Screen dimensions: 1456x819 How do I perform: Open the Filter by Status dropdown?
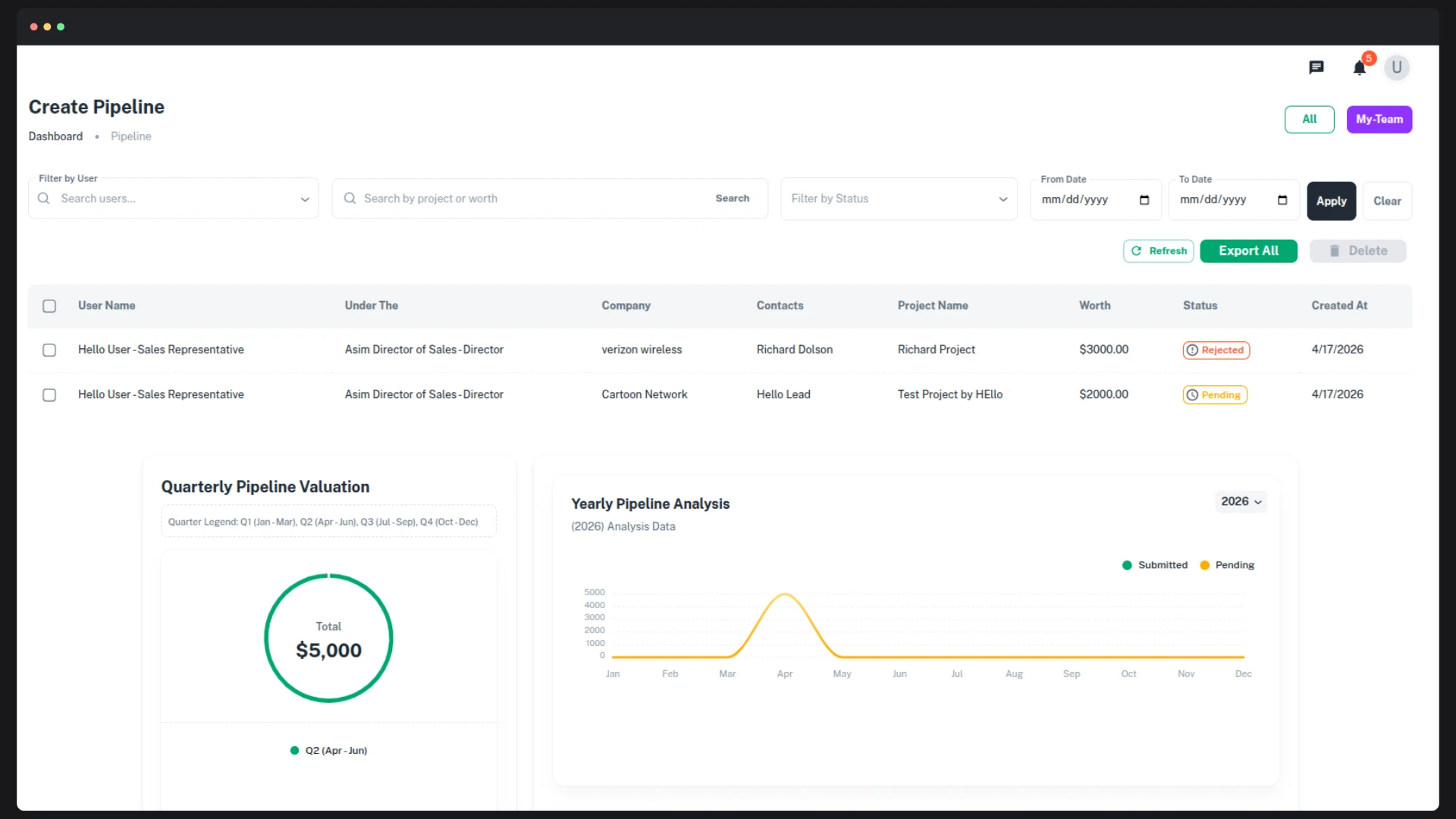[899, 199]
